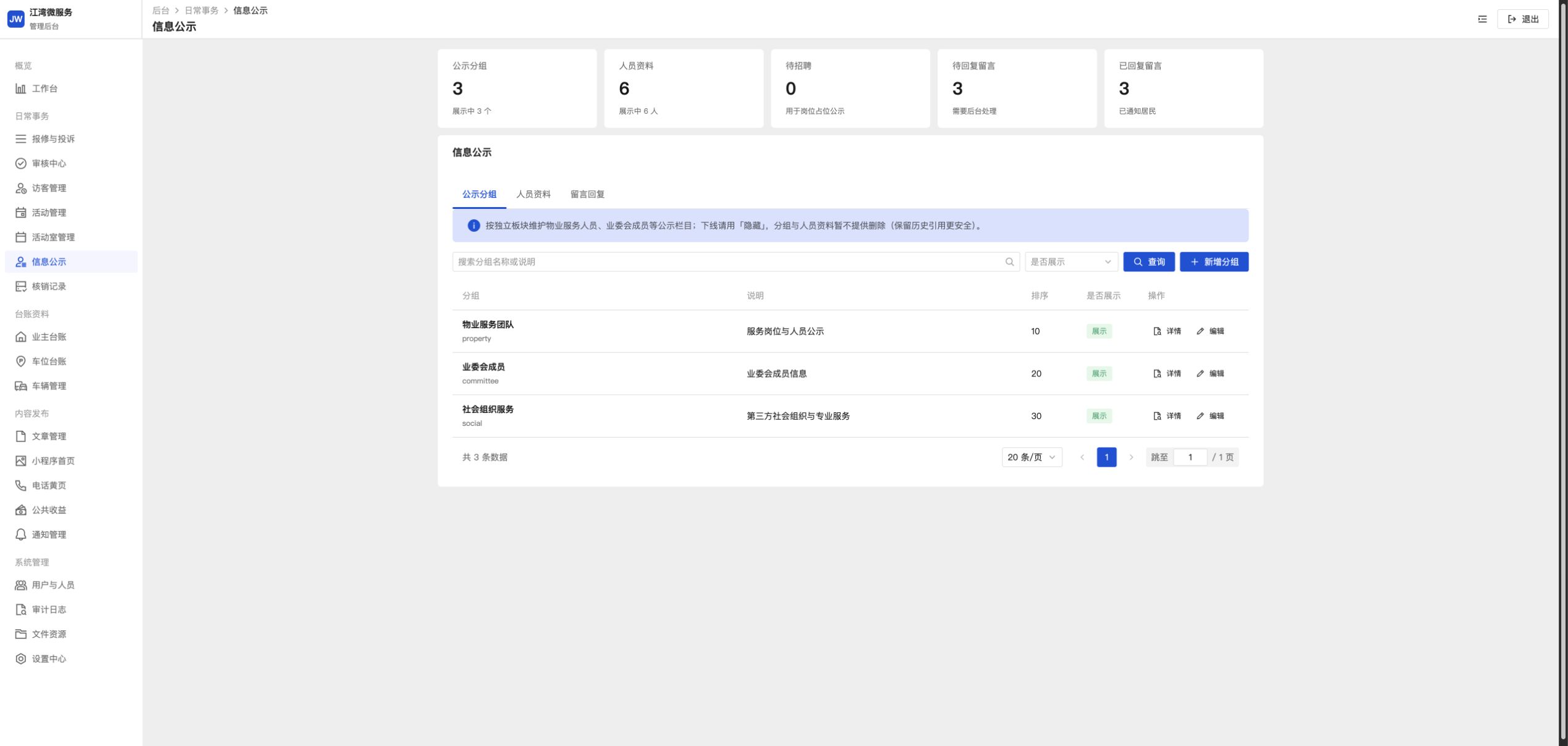Click the 查询 button
Viewport: 1568px width, 746px height.
coord(1148,262)
